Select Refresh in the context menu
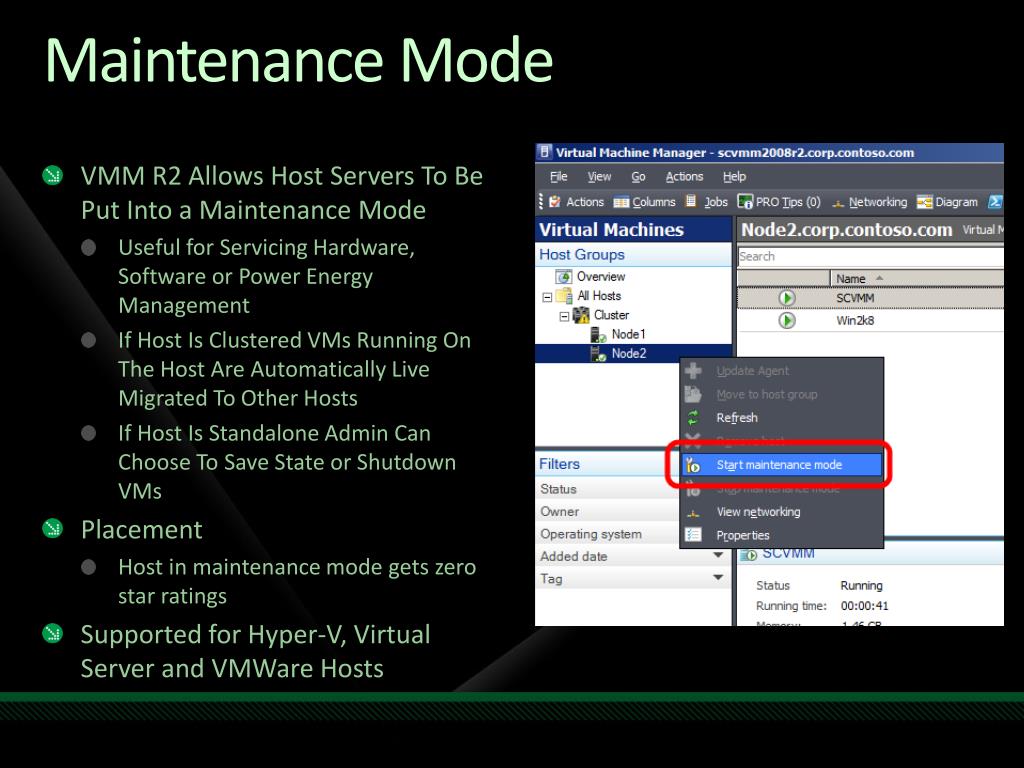 (x=737, y=418)
